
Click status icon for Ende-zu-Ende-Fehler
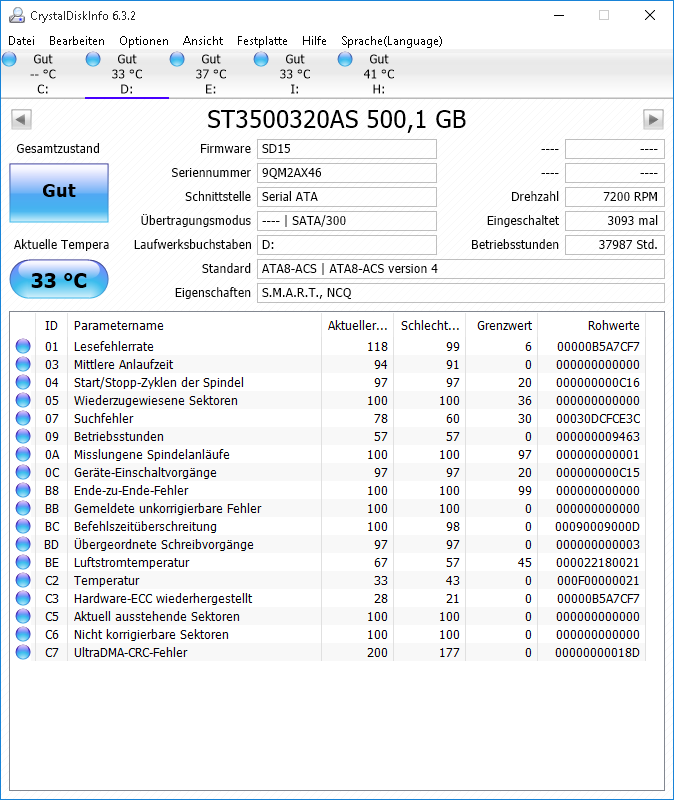[23, 490]
